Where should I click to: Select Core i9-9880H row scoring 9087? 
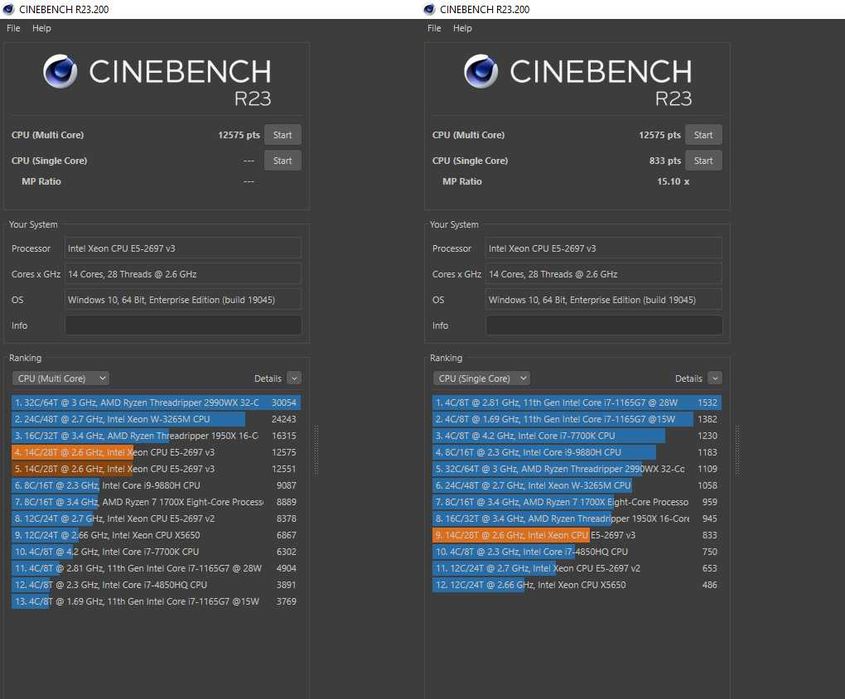tap(156, 486)
